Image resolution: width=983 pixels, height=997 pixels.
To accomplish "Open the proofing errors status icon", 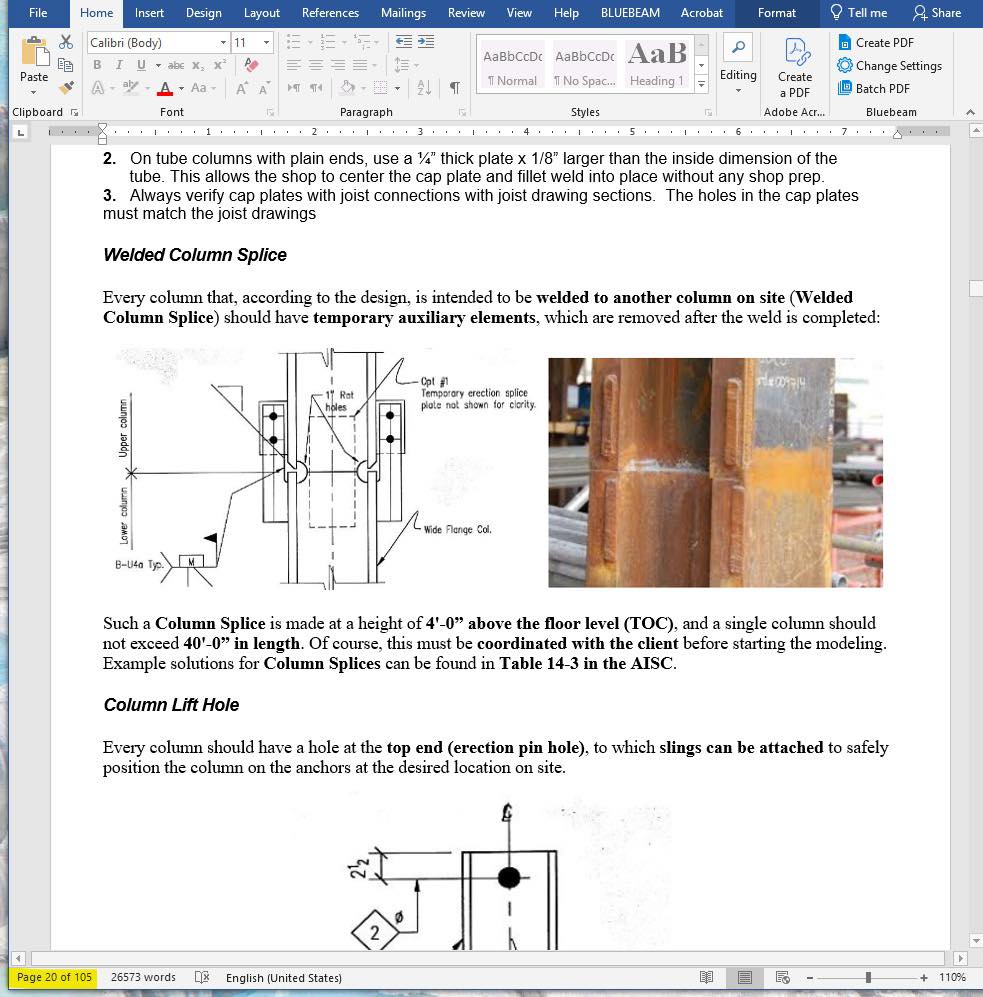I will tap(202, 977).
